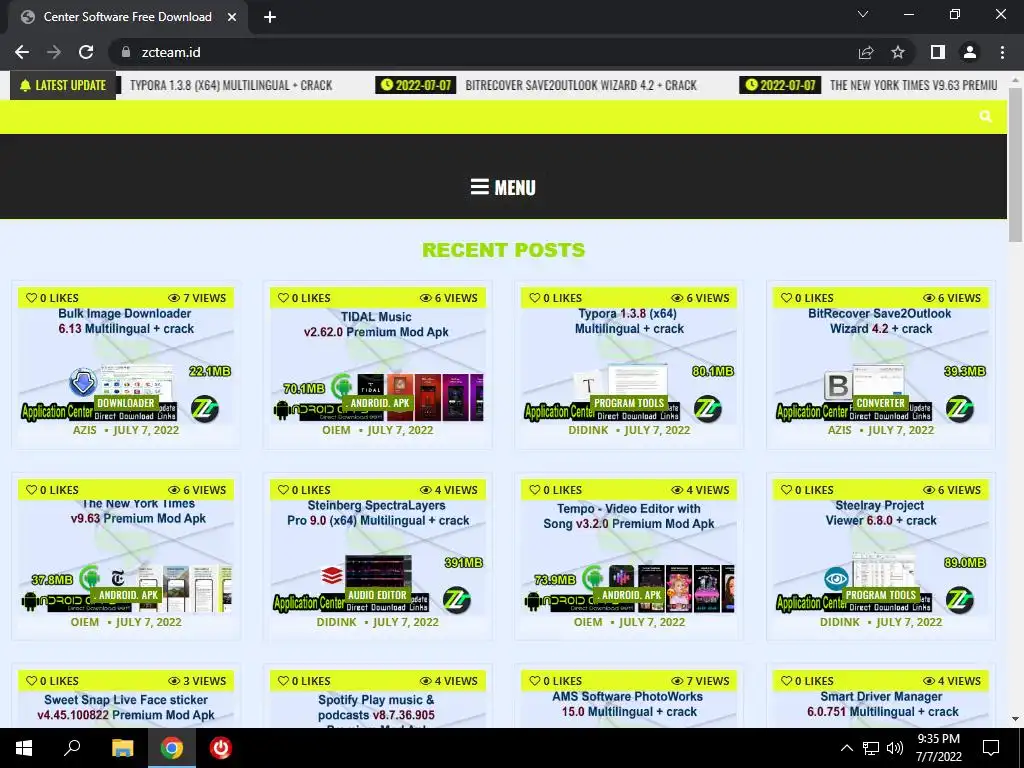Click the page vertical scrollbar thumb
The width and height of the screenshot is (1024, 768).
point(1015,165)
